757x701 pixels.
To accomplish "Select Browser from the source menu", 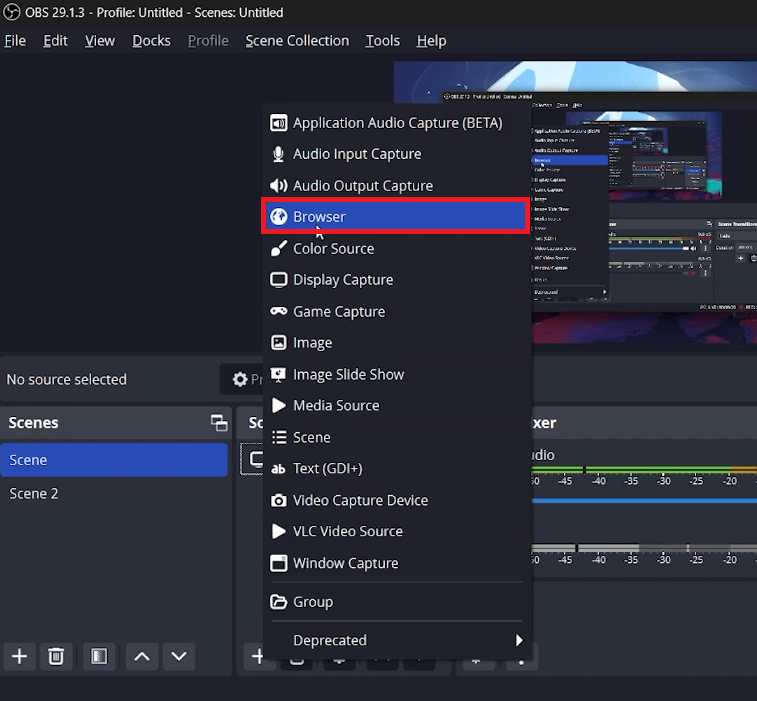I will [x=395, y=217].
